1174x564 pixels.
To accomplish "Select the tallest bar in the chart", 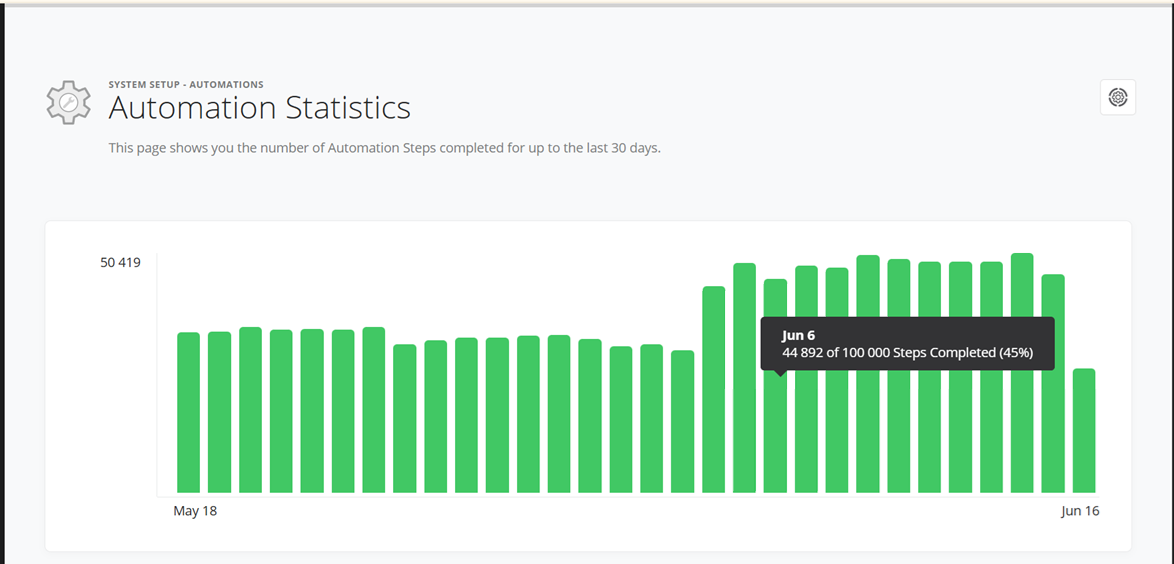I will (1022, 373).
